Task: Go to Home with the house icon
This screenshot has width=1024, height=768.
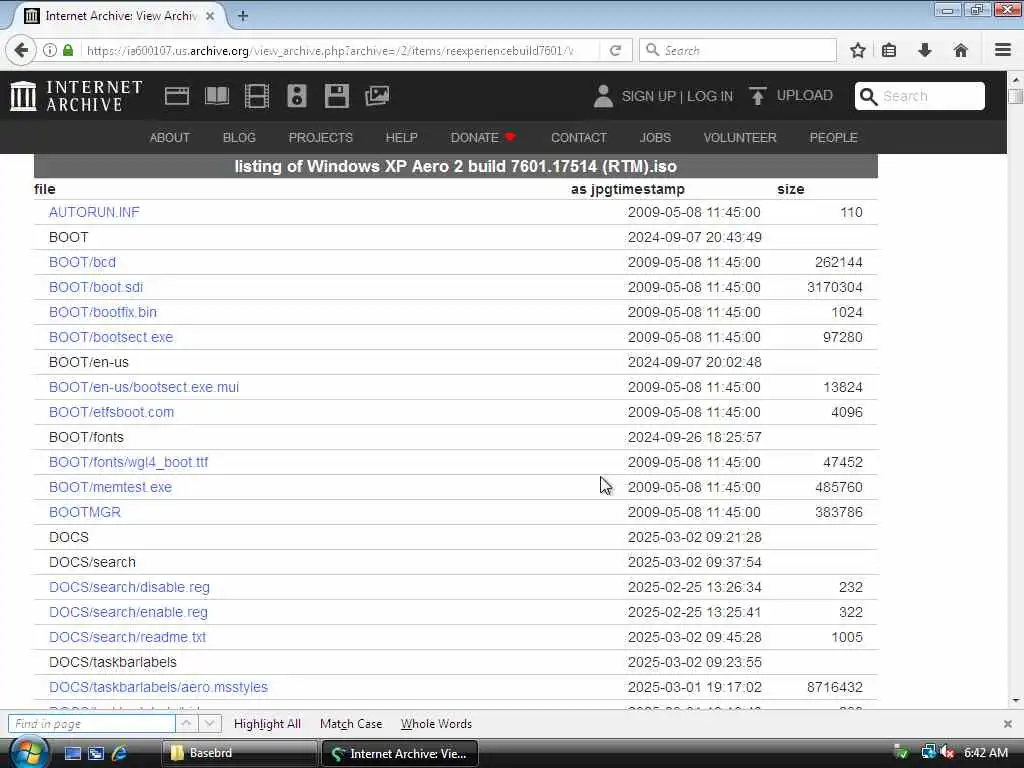Action: click(x=960, y=50)
